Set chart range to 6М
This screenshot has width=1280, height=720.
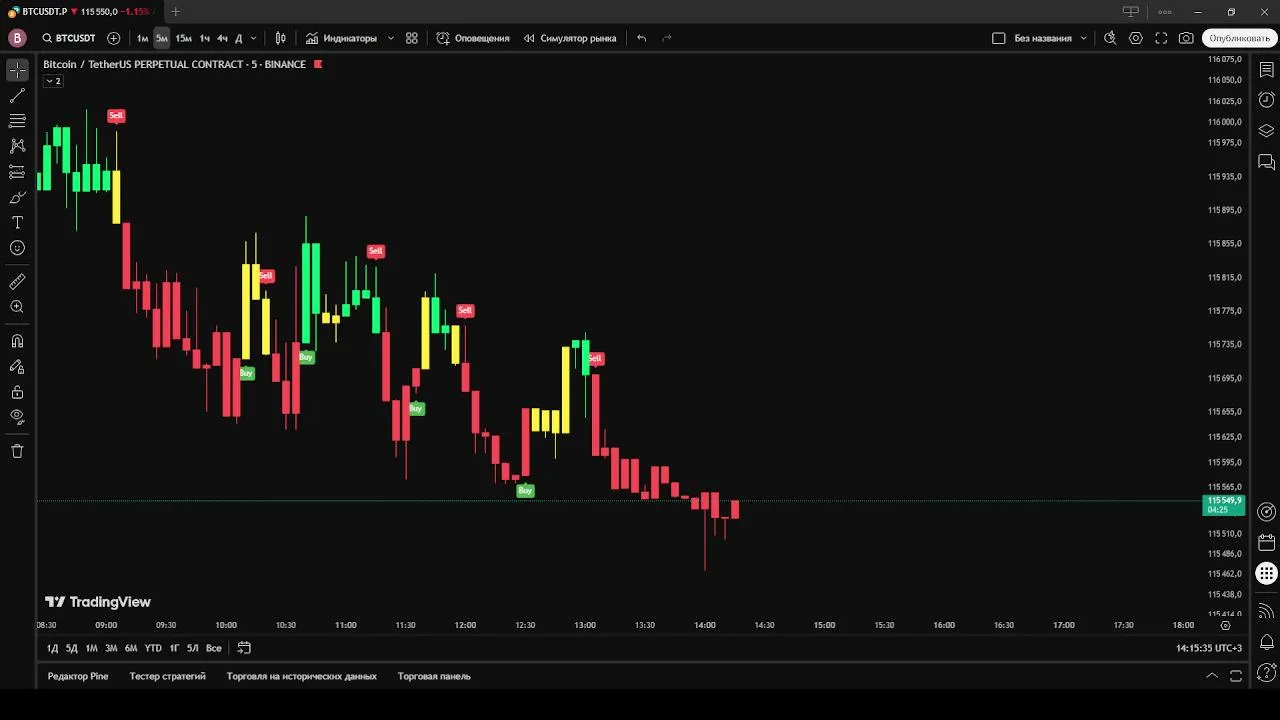[130, 648]
